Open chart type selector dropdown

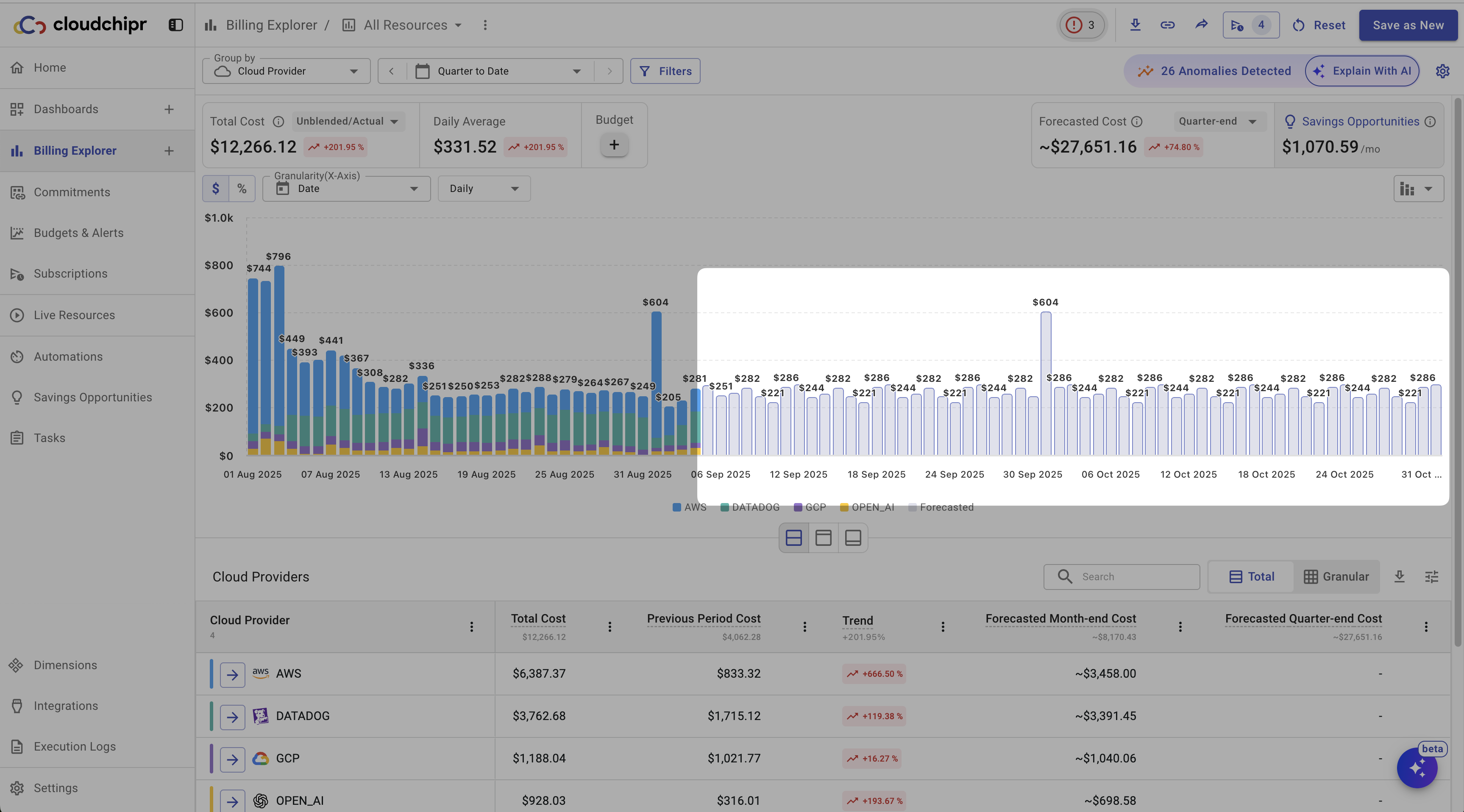pos(1419,189)
